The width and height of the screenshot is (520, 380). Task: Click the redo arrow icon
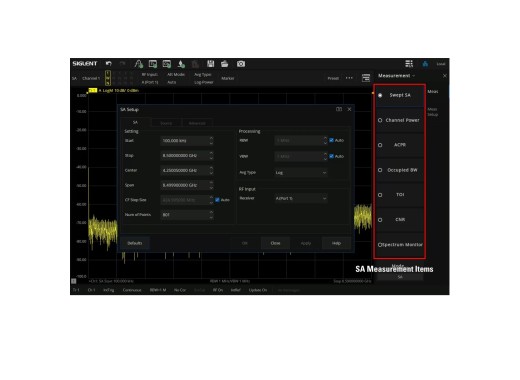point(122,63)
